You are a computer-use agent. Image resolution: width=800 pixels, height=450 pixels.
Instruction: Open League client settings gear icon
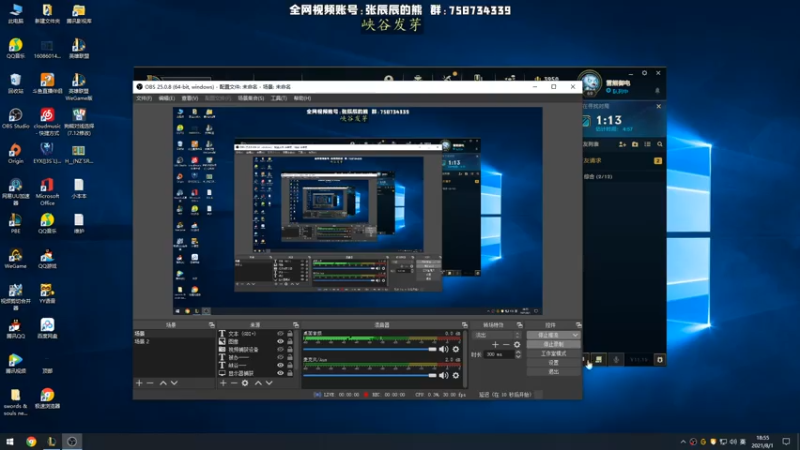click(644, 73)
